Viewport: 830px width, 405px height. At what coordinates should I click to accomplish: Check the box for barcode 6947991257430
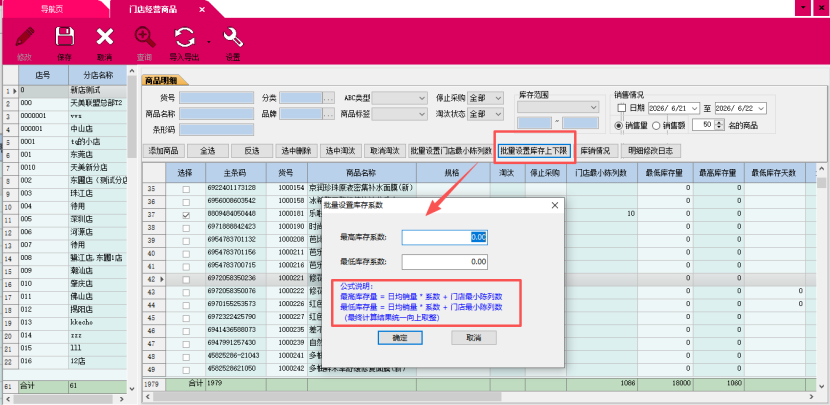point(186,344)
